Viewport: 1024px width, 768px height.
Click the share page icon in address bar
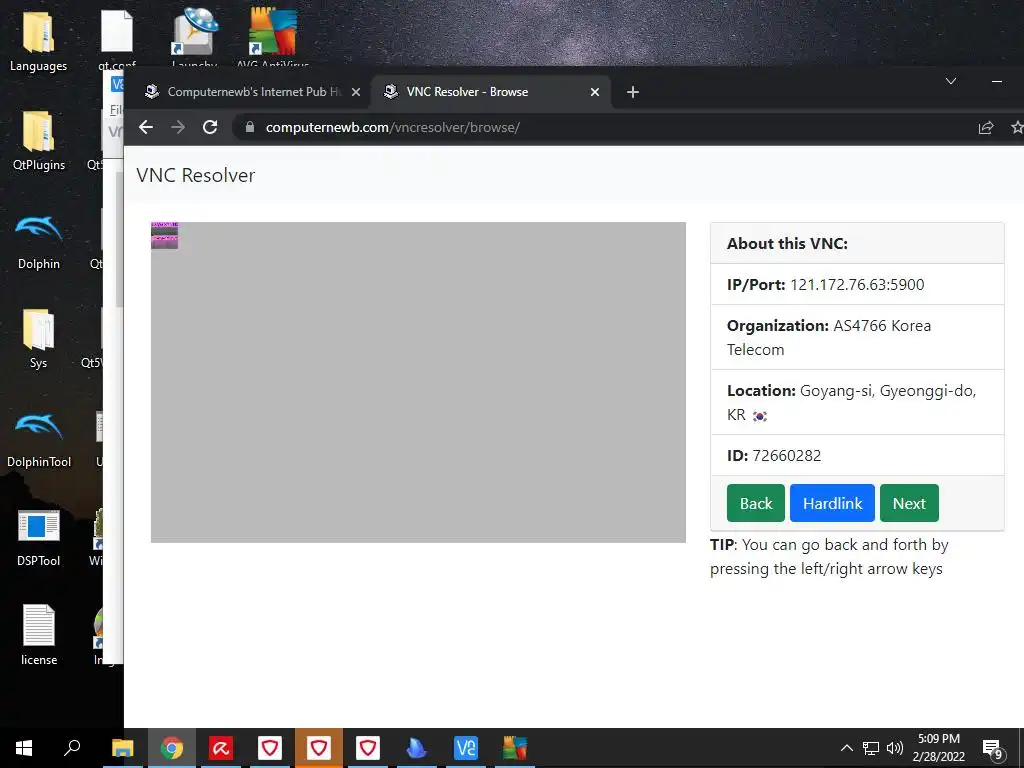tap(985, 127)
